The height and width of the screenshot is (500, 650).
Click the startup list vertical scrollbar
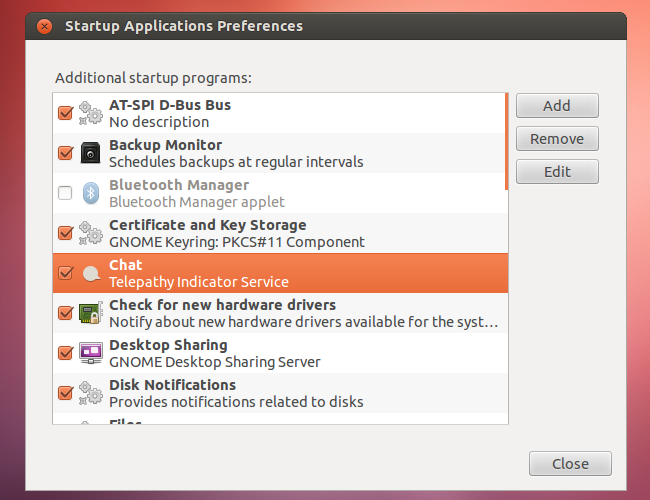click(x=506, y=141)
